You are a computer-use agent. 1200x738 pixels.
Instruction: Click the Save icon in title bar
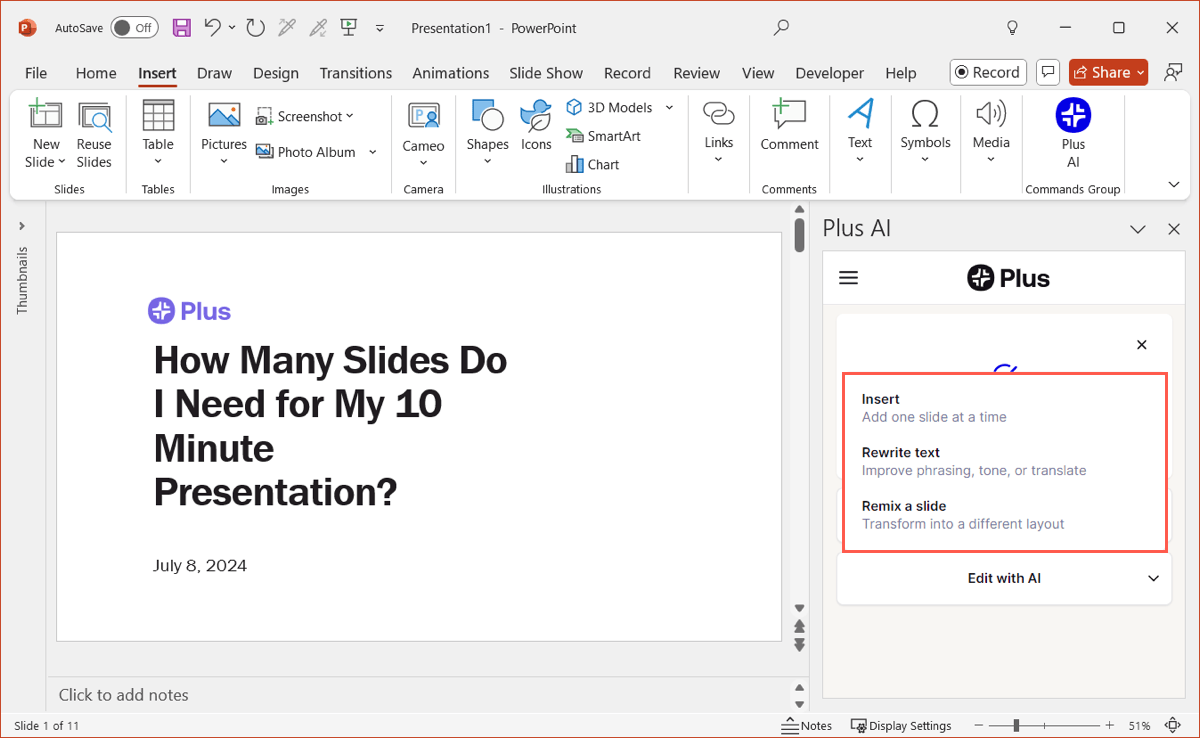pos(181,28)
